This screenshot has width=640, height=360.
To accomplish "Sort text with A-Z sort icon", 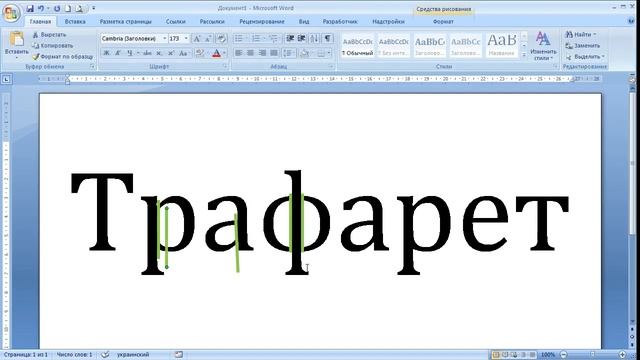I will pyautogui.click(x=314, y=39).
